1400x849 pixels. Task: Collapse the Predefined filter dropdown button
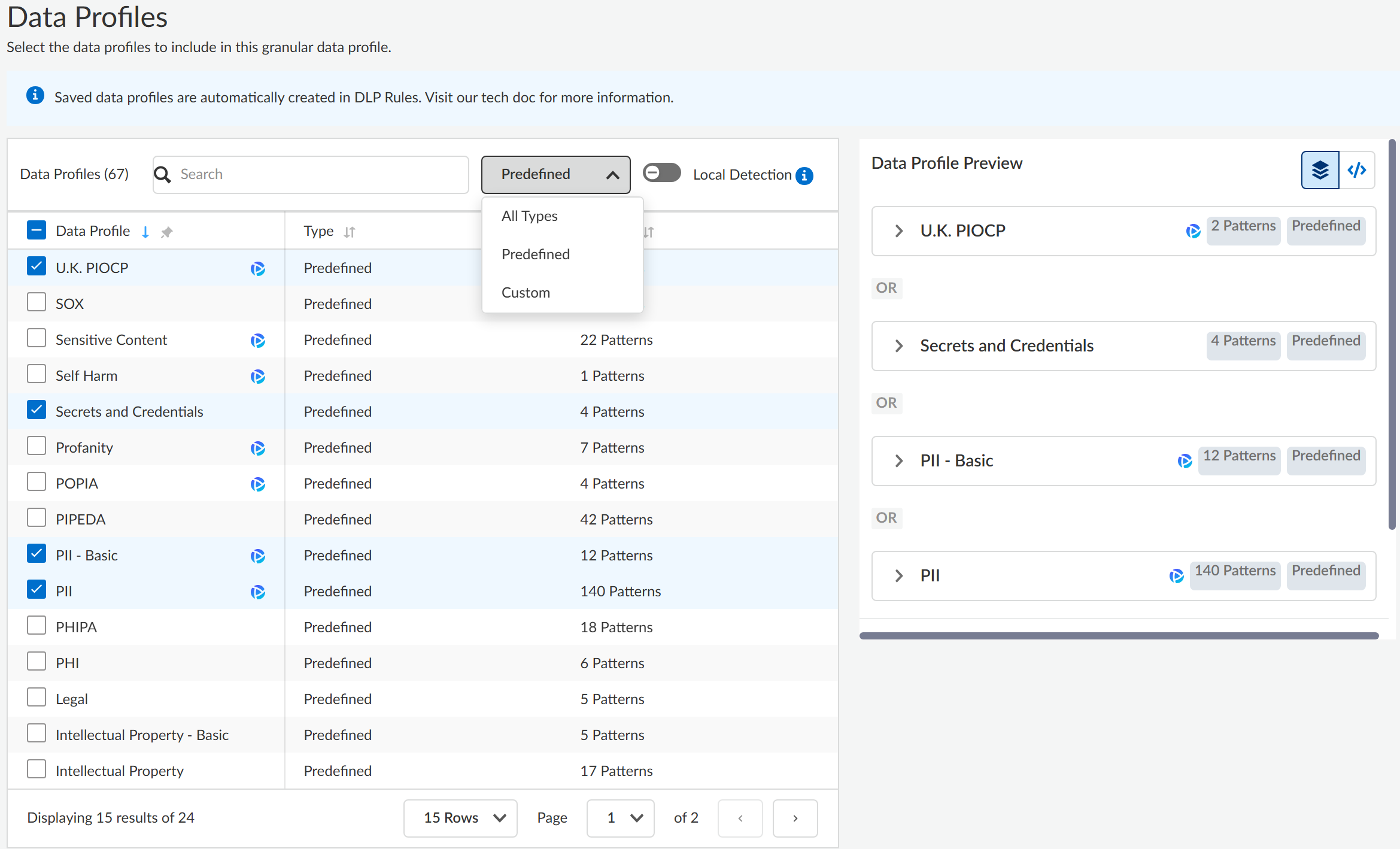point(555,174)
